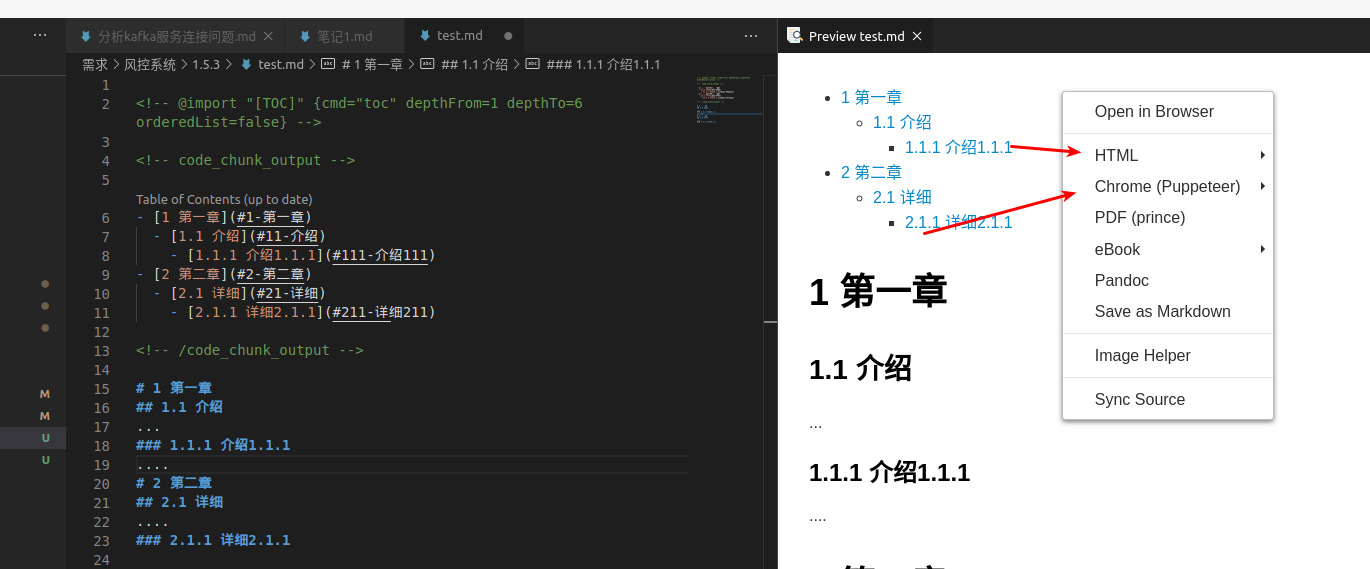
Task: Click the code_chunk_output opening comment line
Action: 245,160
